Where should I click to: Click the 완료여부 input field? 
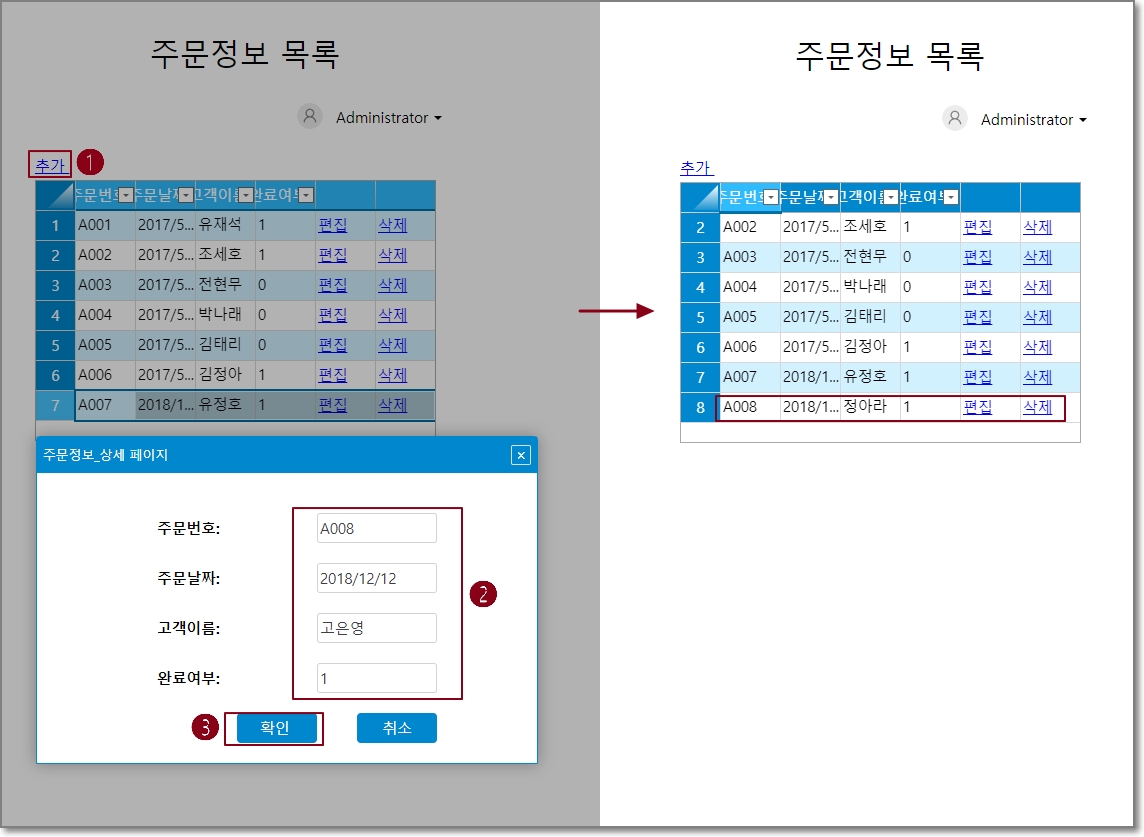(x=377, y=678)
